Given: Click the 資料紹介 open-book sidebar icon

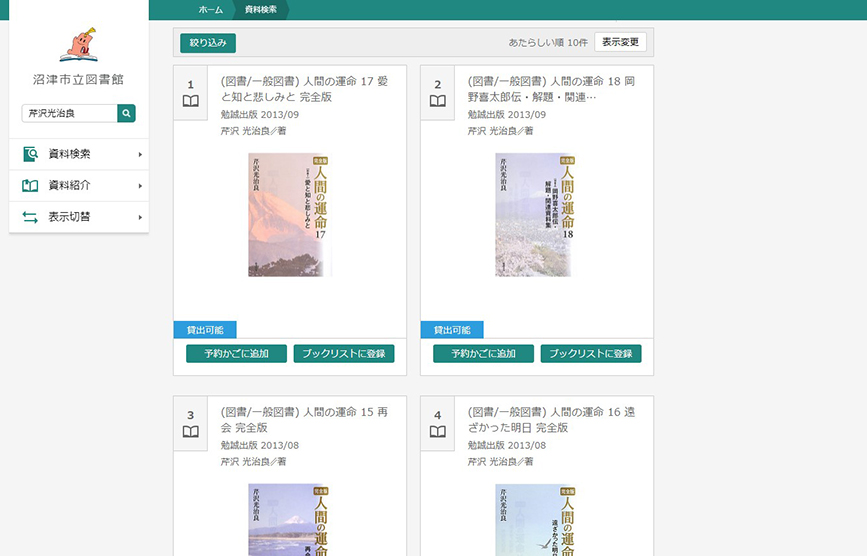Looking at the screenshot, I should click(x=30, y=186).
